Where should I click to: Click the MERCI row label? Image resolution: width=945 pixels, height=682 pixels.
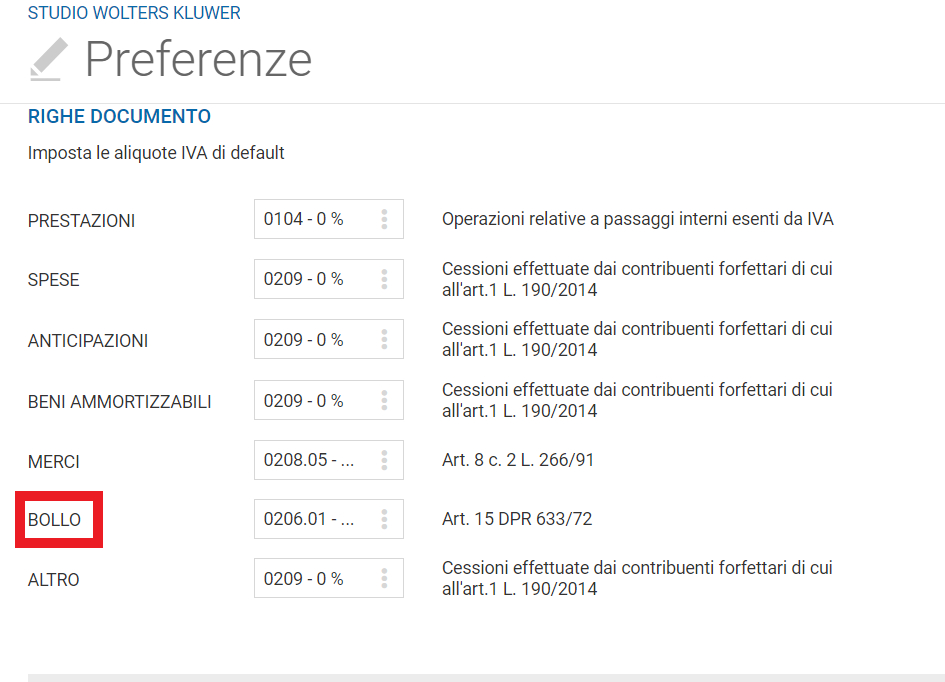54,461
